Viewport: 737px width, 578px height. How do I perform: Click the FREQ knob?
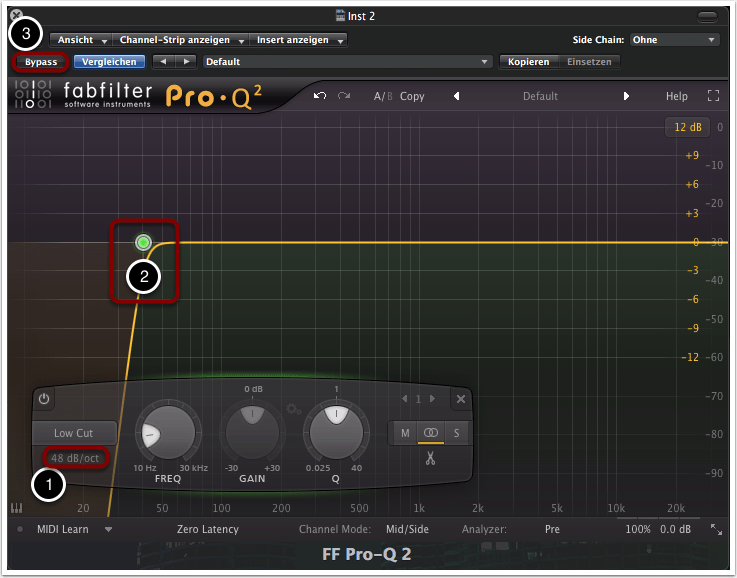click(166, 433)
